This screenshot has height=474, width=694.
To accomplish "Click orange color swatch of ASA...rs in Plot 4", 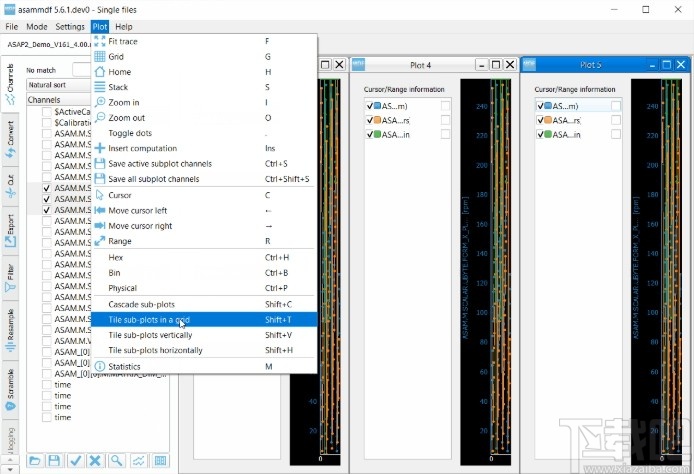I will point(378,120).
